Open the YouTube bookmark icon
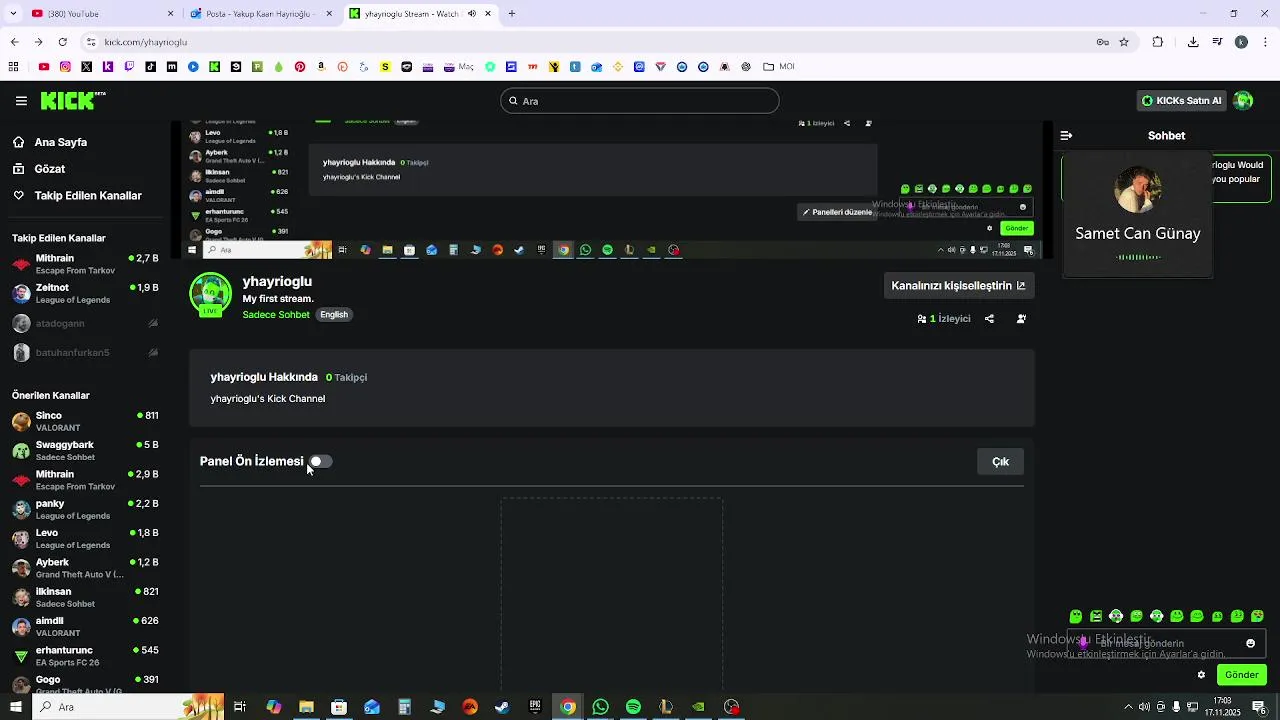 pyautogui.click(x=44, y=67)
